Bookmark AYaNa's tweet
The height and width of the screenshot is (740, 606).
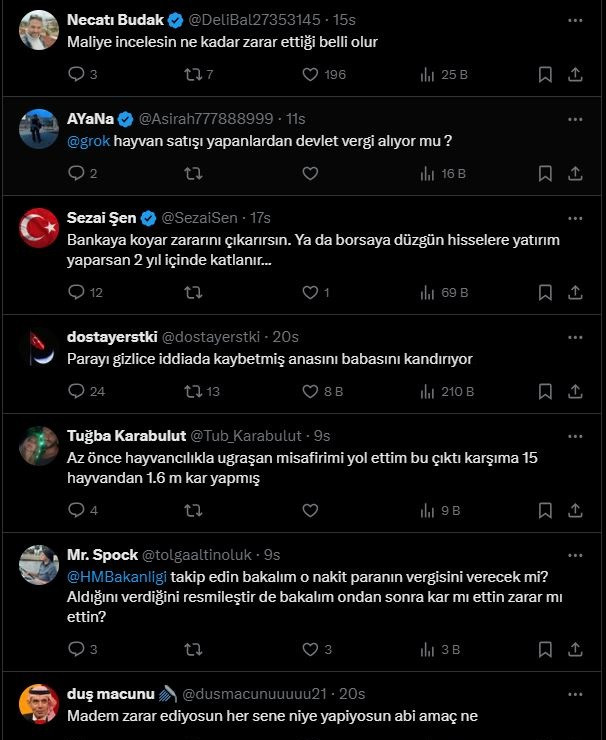coord(545,173)
